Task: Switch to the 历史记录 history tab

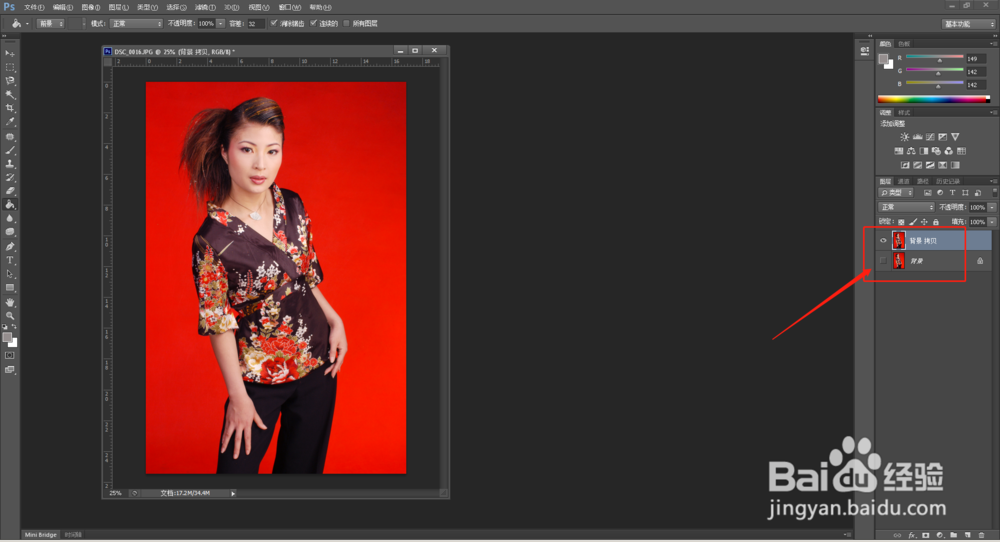Action: [x=948, y=181]
